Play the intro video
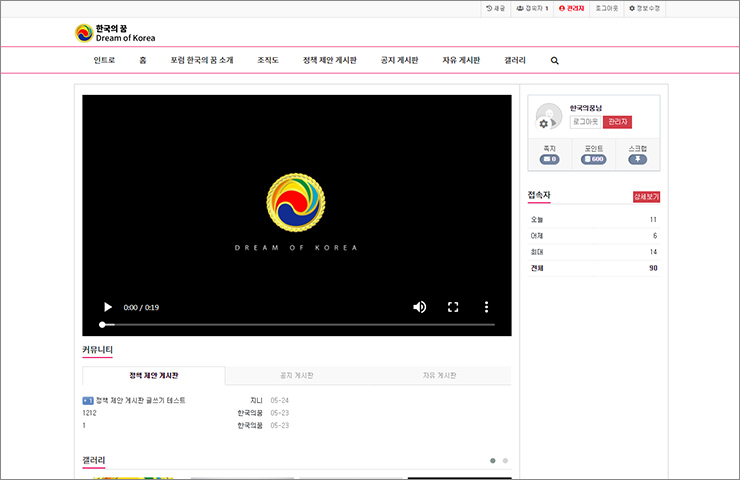The height and width of the screenshot is (480, 740). pos(108,307)
